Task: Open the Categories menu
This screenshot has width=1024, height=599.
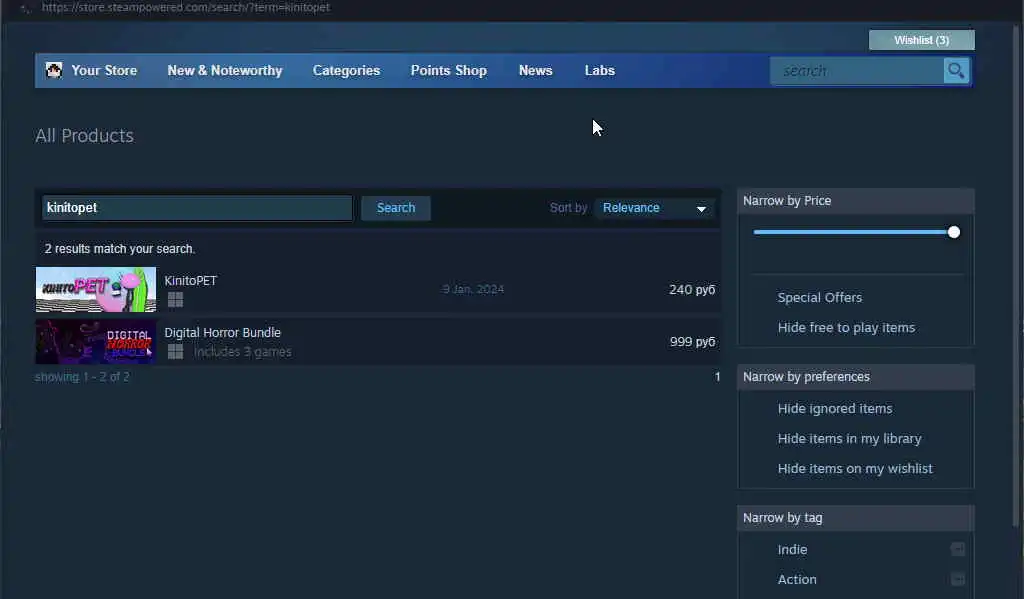Action: click(346, 71)
